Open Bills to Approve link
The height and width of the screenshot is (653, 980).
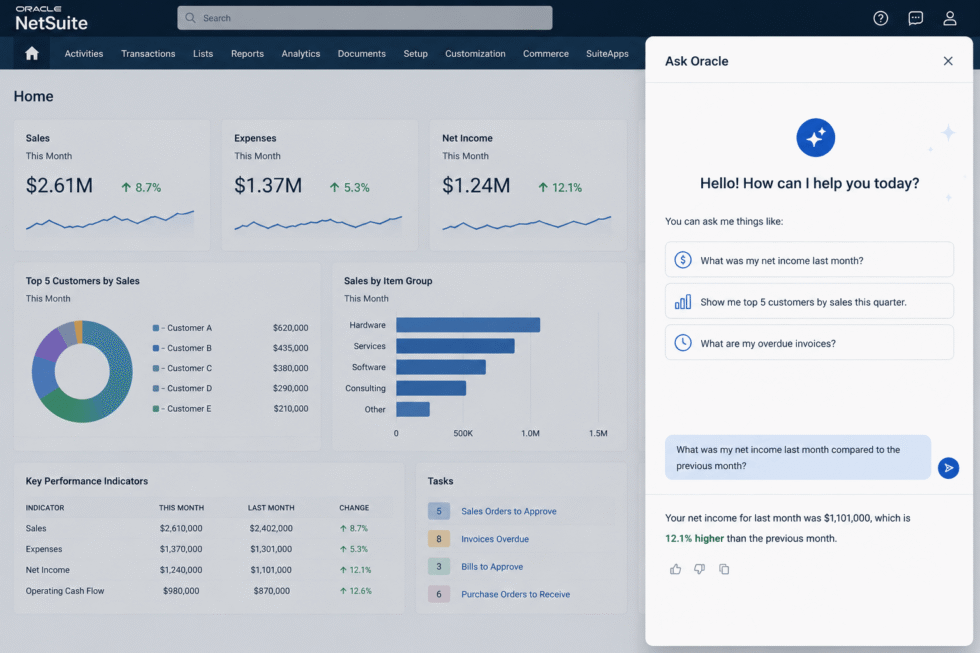click(492, 567)
